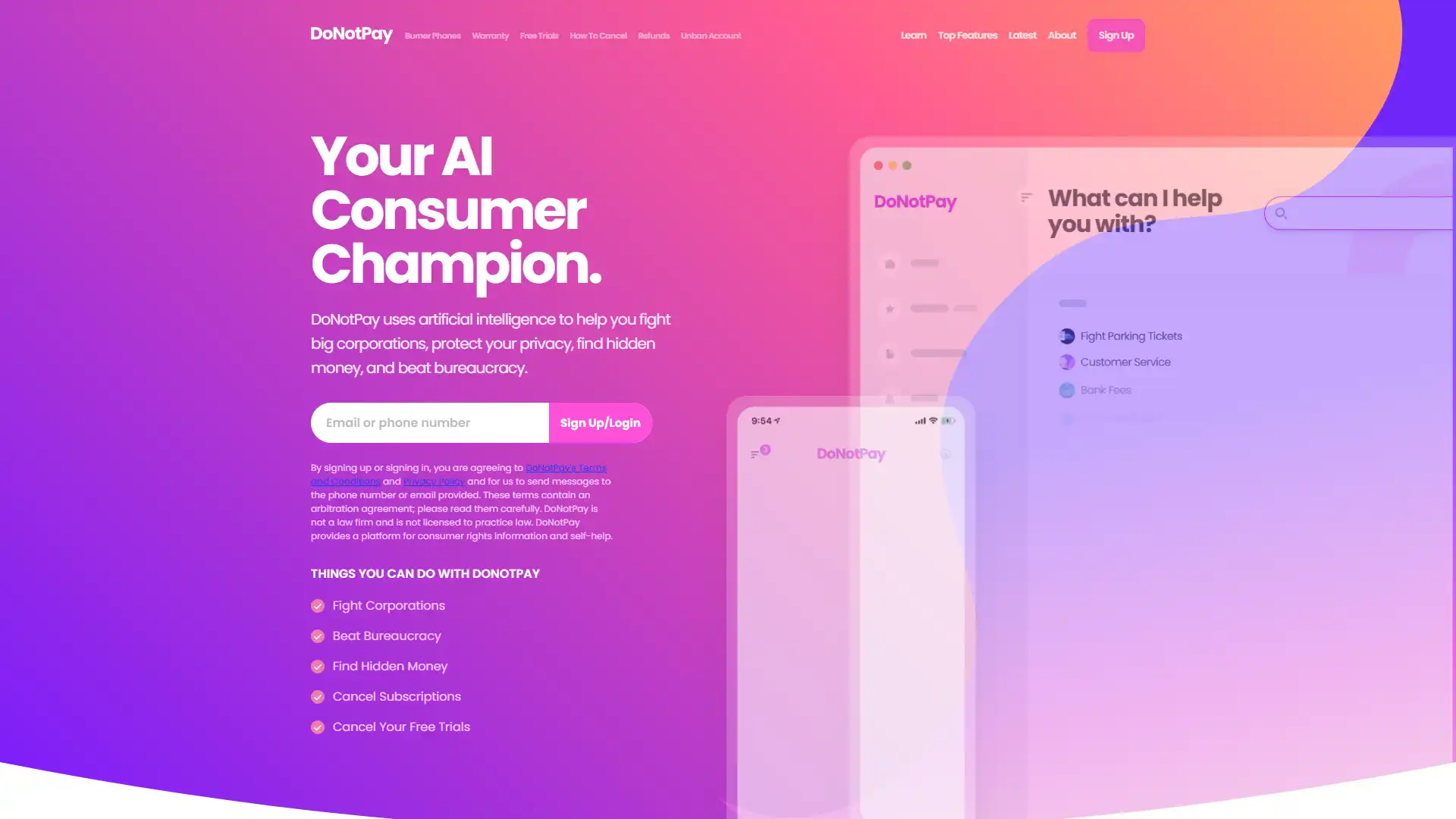This screenshot has width=1456, height=819.
Task: Expand the Learn navigation dropdown
Action: tap(913, 35)
